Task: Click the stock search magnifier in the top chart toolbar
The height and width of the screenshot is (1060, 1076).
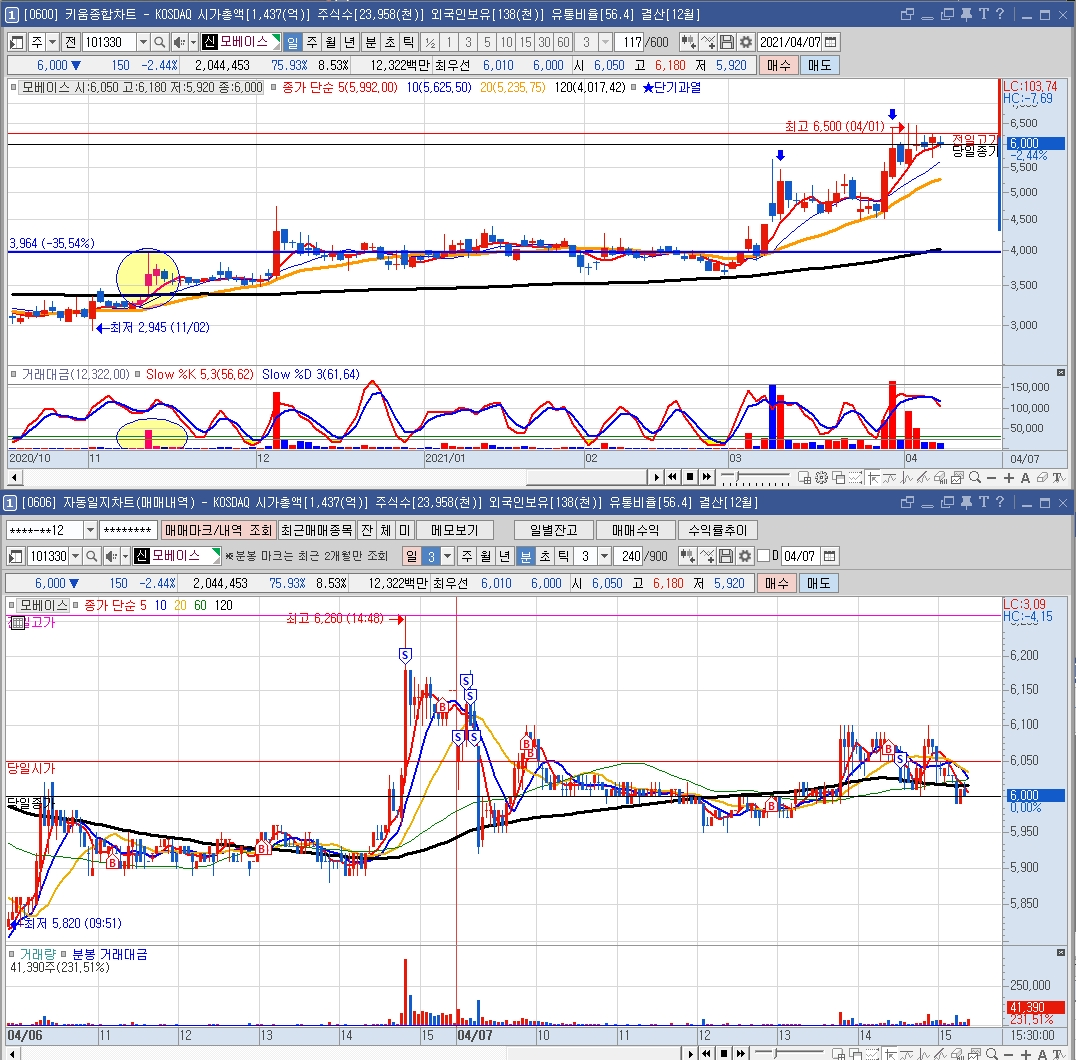Action: 159,43
